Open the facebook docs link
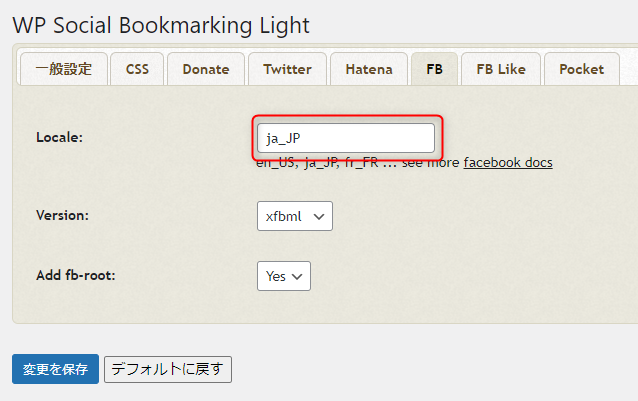The height and width of the screenshot is (401, 638). click(x=508, y=162)
